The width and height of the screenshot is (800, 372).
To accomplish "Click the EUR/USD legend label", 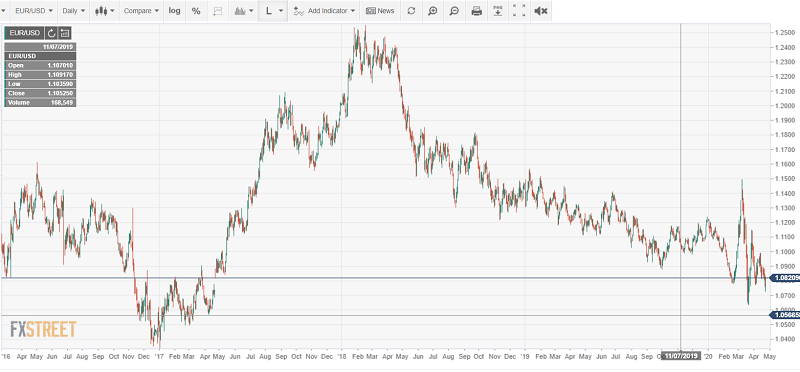I will point(24,33).
